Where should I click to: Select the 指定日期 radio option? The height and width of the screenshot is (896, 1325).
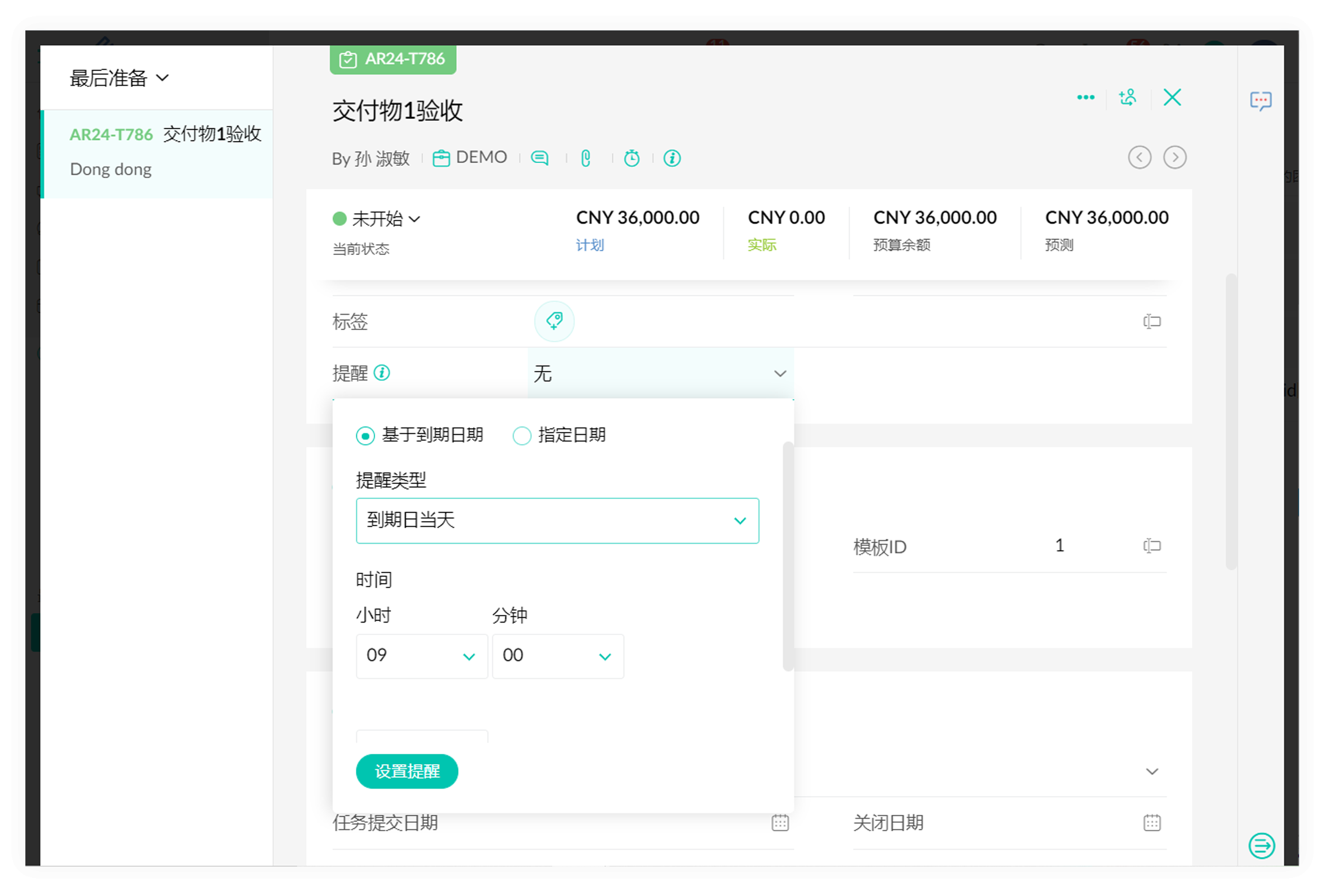[x=522, y=436]
